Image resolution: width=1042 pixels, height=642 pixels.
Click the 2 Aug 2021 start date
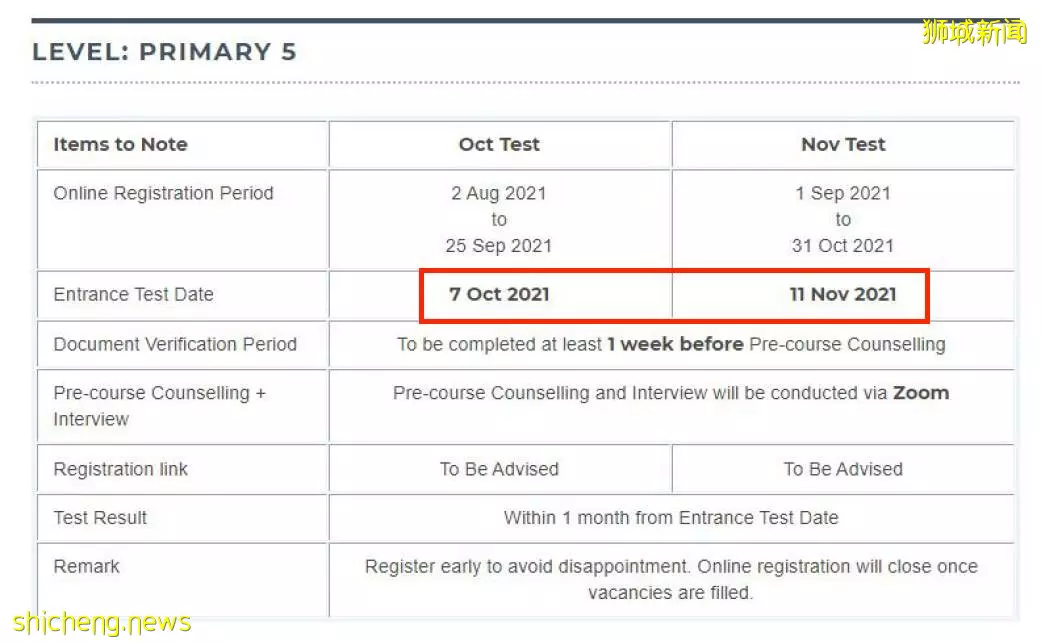tap(499, 193)
